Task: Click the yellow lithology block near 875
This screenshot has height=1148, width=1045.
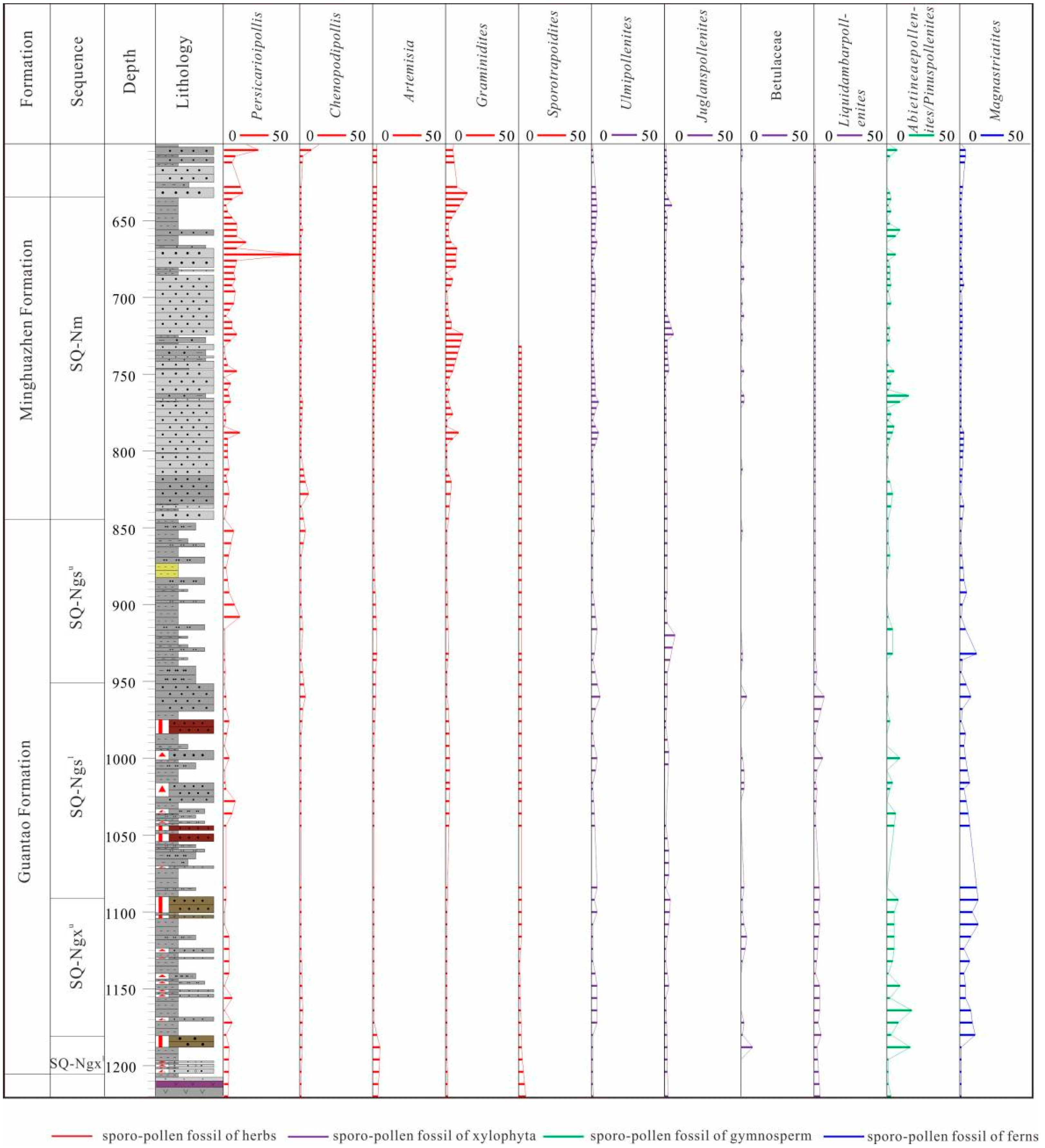Action: pos(167,570)
